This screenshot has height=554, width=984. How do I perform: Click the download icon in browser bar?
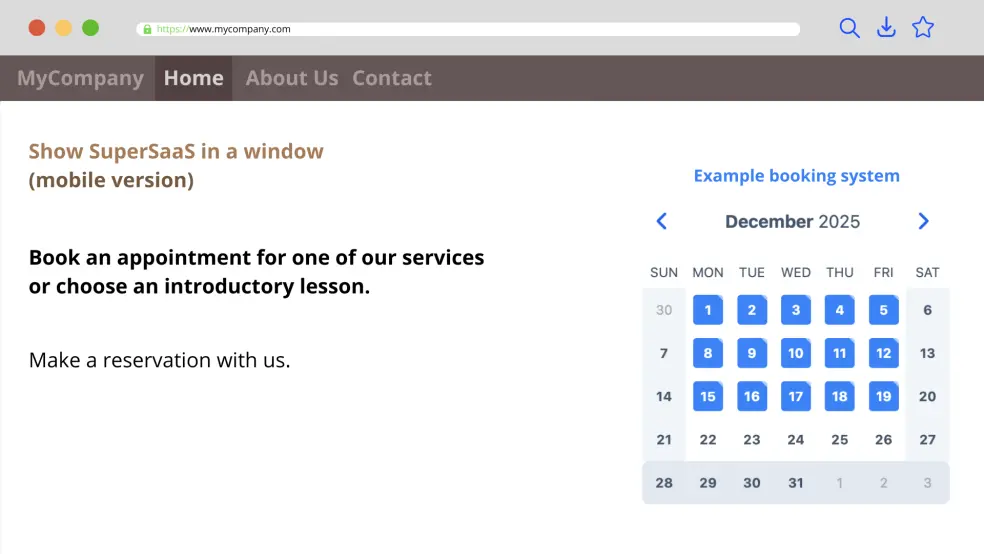click(x=886, y=28)
